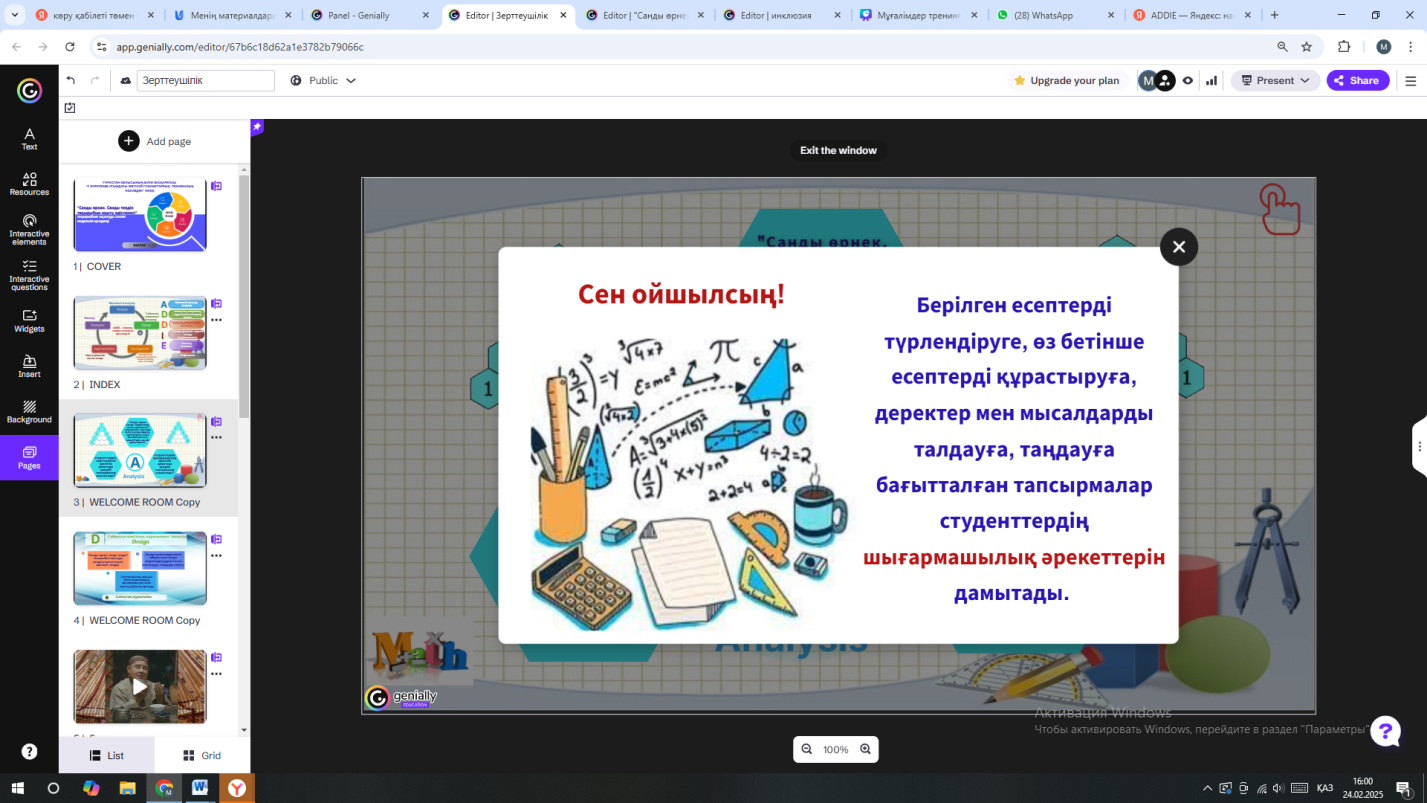The height and width of the screenshot is (803, 1427).
Task: Click the 100% zoom level value
Action: tap(835, 750)
